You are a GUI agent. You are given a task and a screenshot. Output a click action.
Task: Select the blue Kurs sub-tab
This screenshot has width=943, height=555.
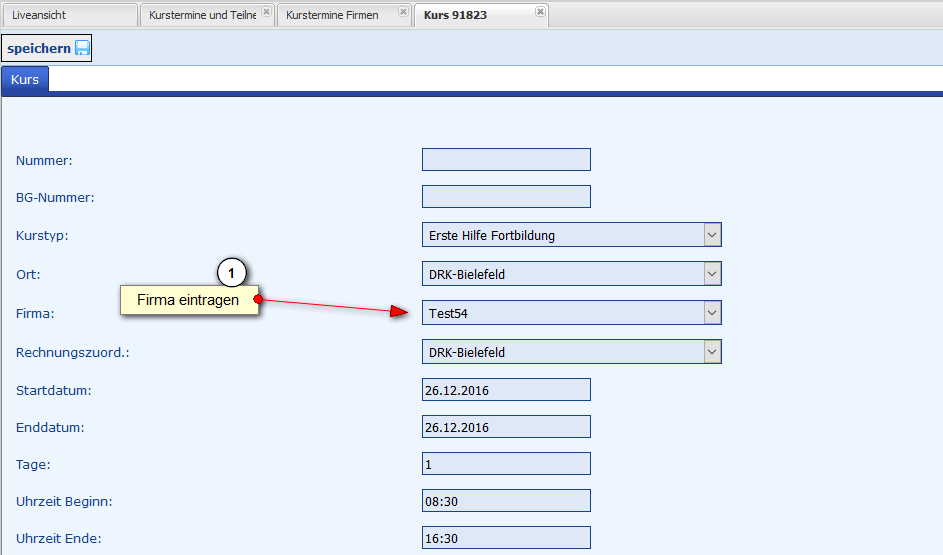click(x=25, y=79)
